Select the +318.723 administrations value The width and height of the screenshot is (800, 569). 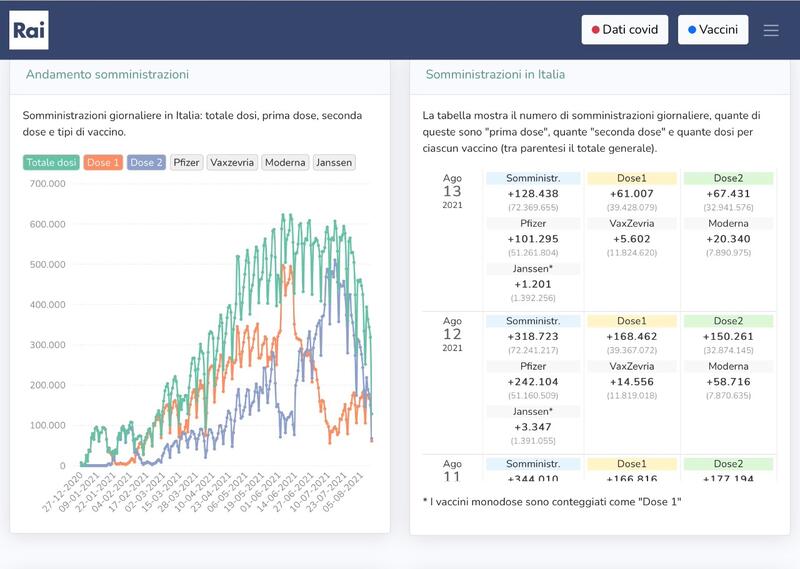point(533,336)
